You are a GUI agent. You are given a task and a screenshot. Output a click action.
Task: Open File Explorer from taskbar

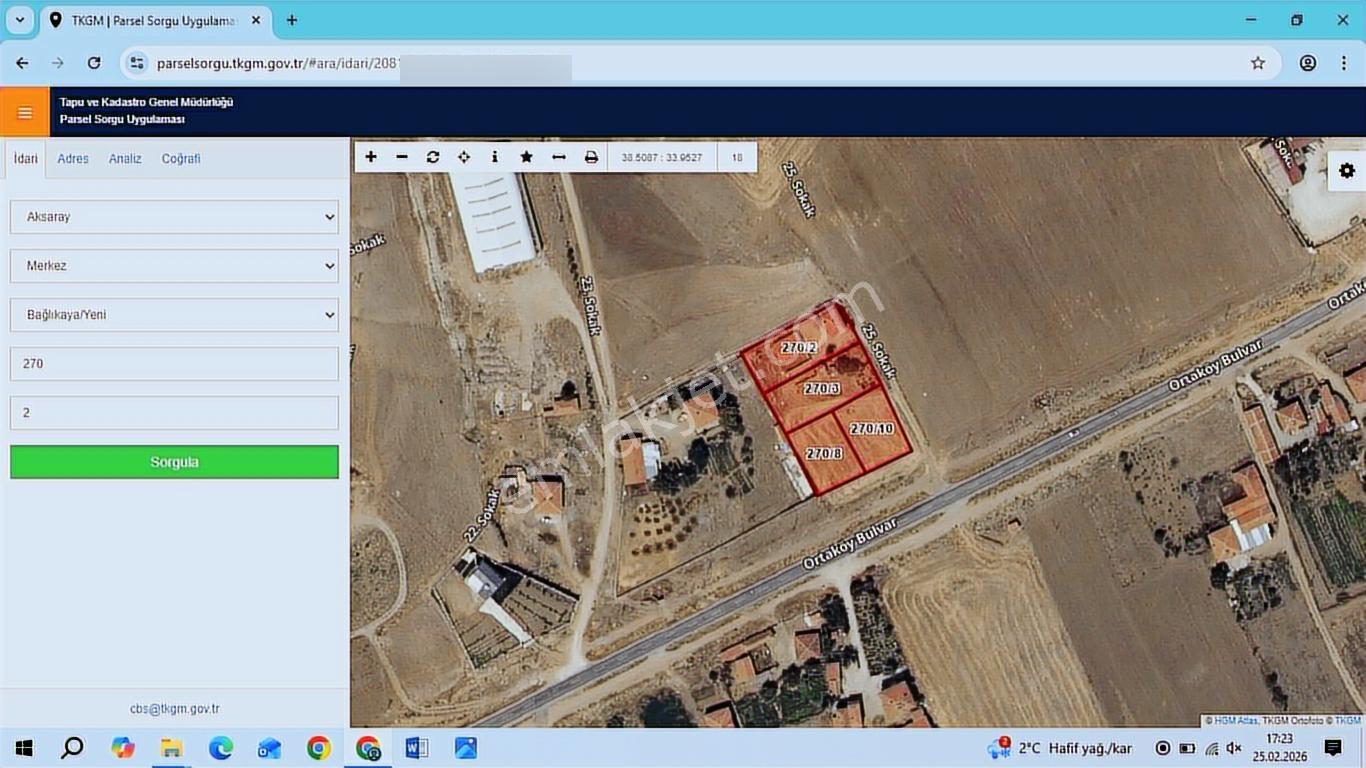(x=171, y=748)
